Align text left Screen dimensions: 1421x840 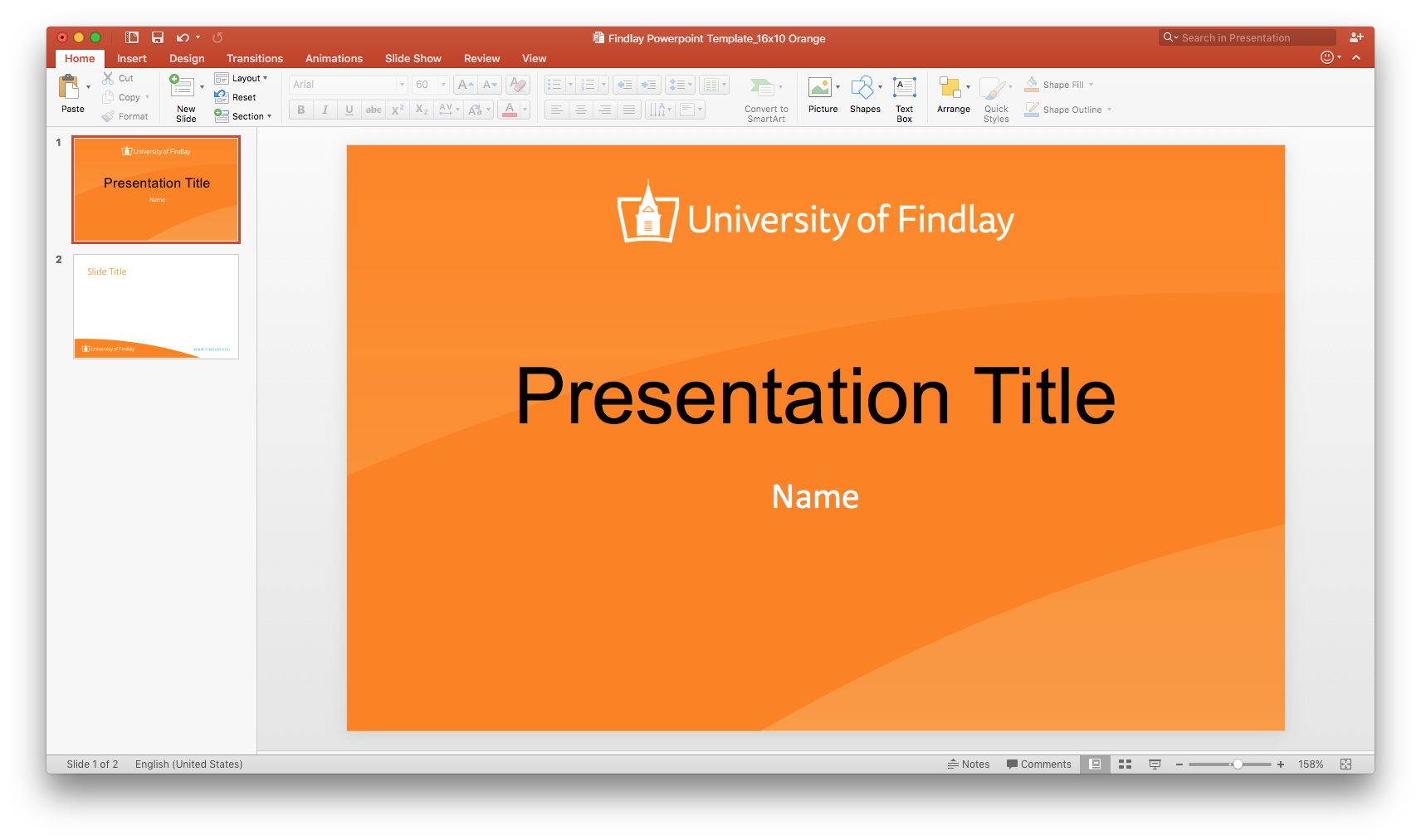(557, 110)
